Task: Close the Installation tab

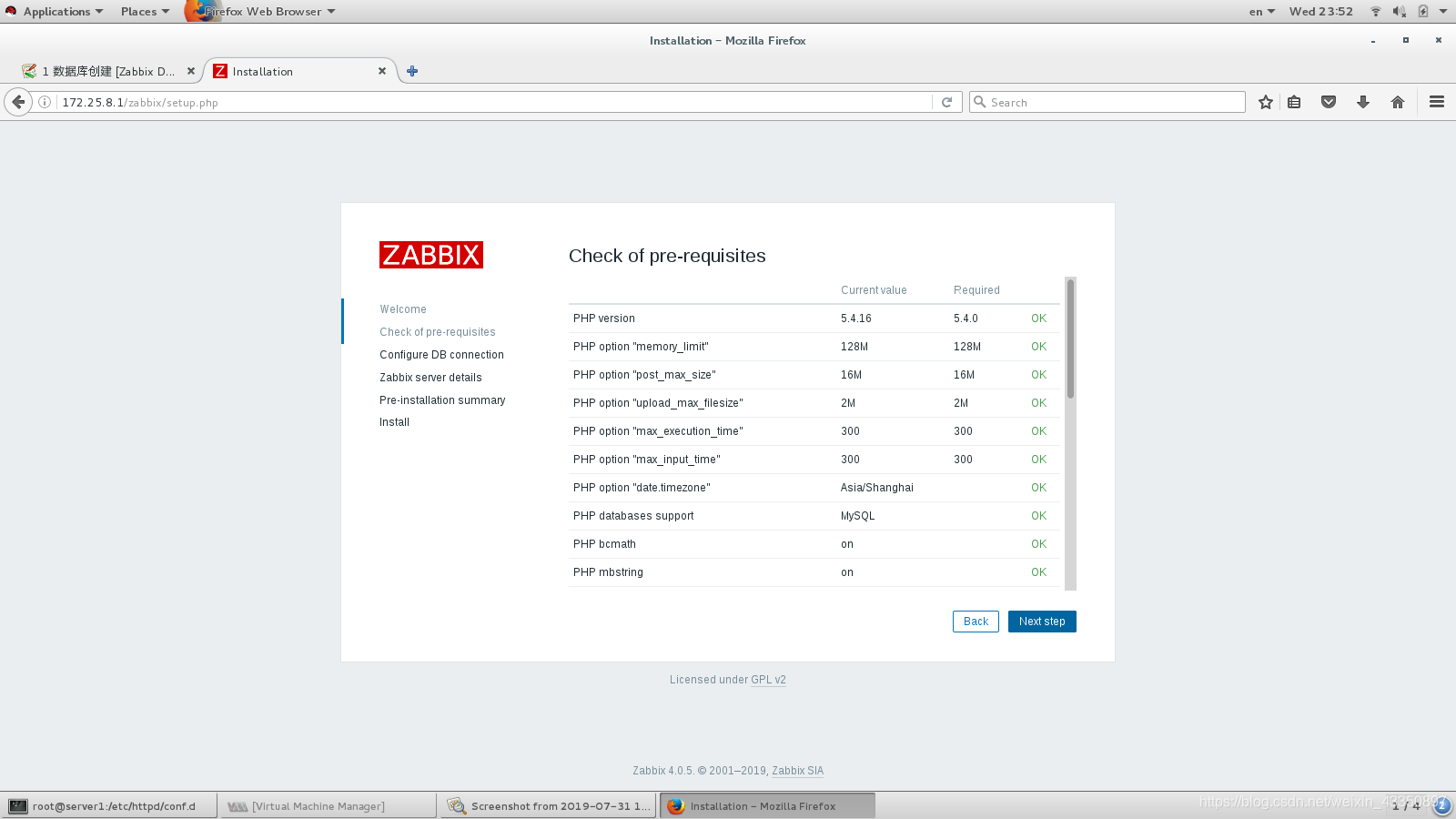Action: (382, 71)
